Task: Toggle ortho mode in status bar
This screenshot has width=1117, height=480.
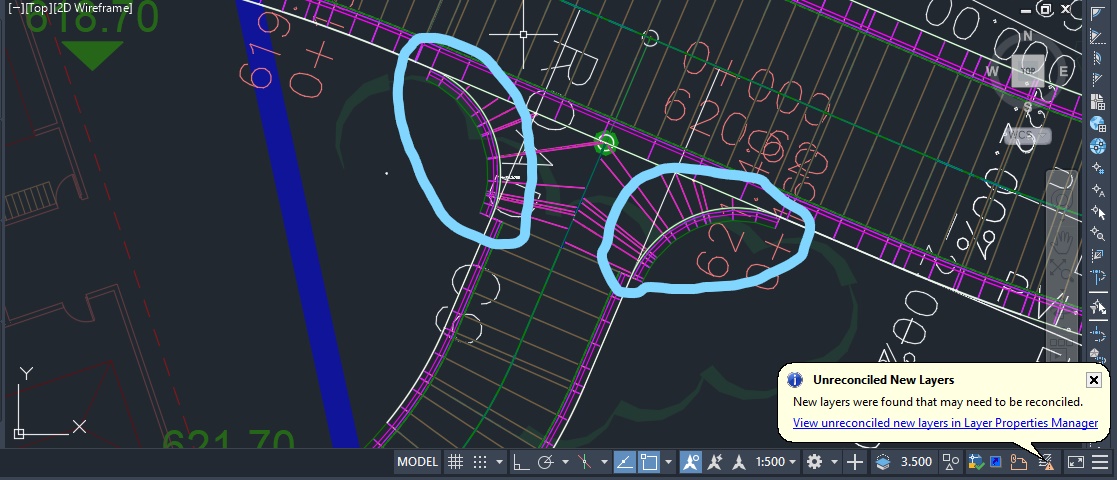Action: click(521, 462)
